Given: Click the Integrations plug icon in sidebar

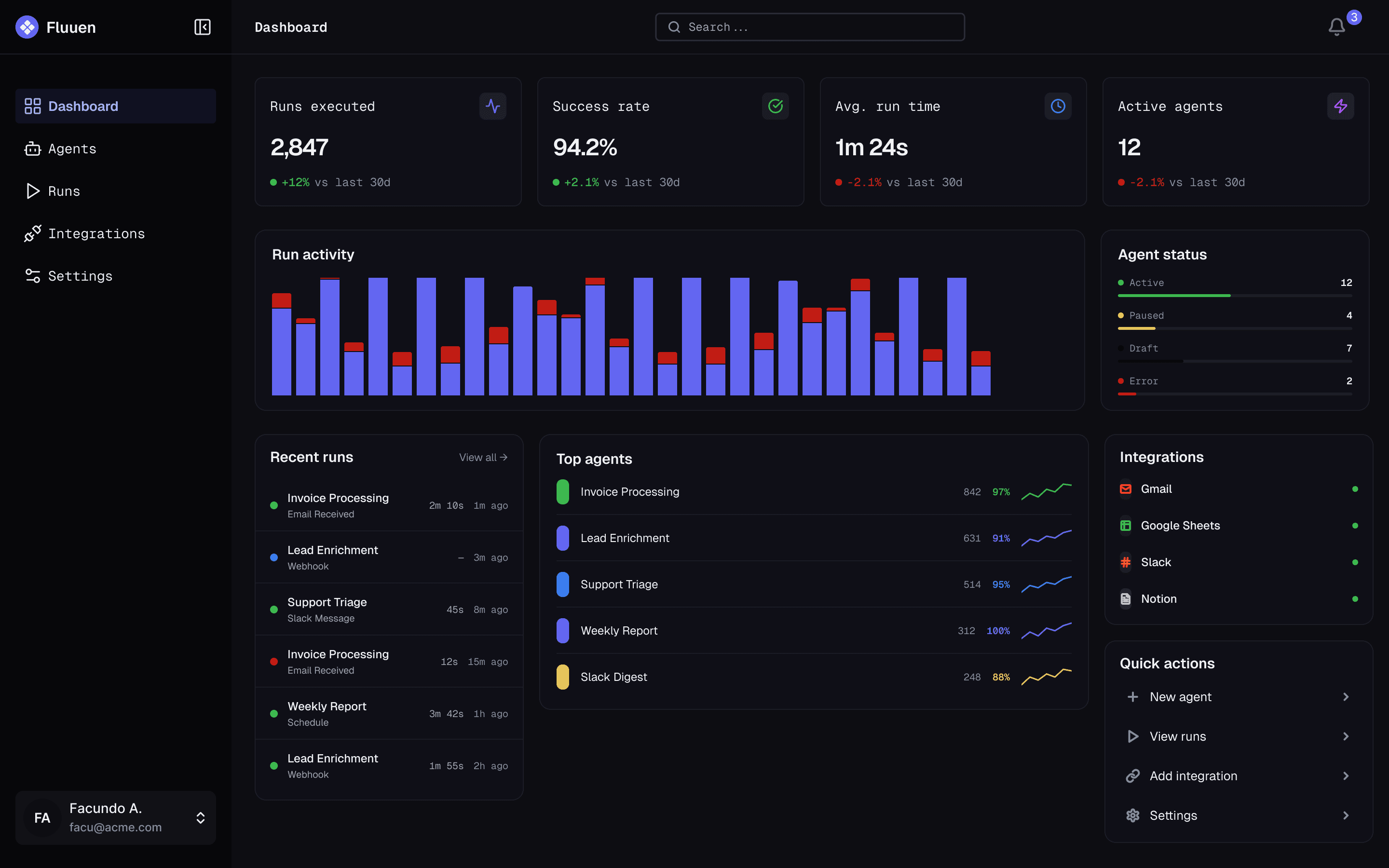Looking at the screenshot, I should click(x=33, y=234).
